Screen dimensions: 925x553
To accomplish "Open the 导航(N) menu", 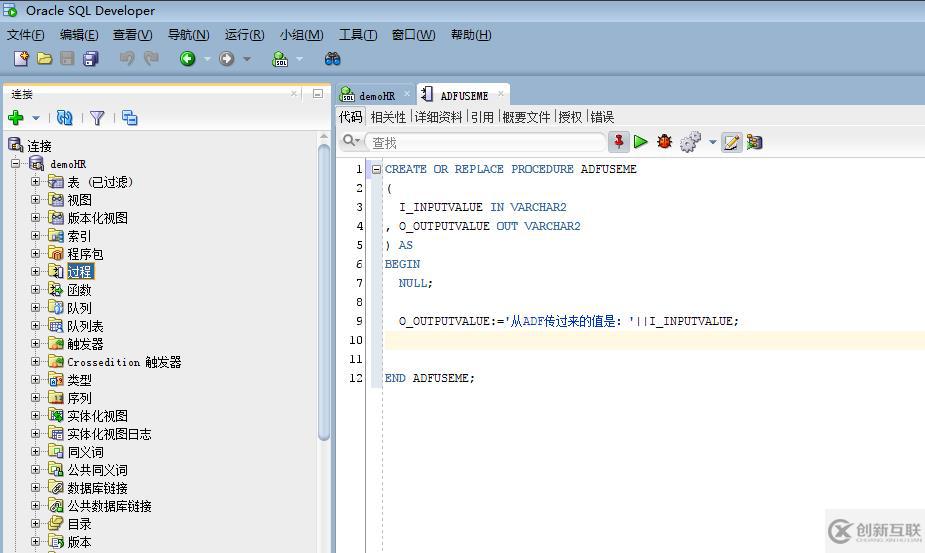I will pyautogui.click(x=189, y=35).
